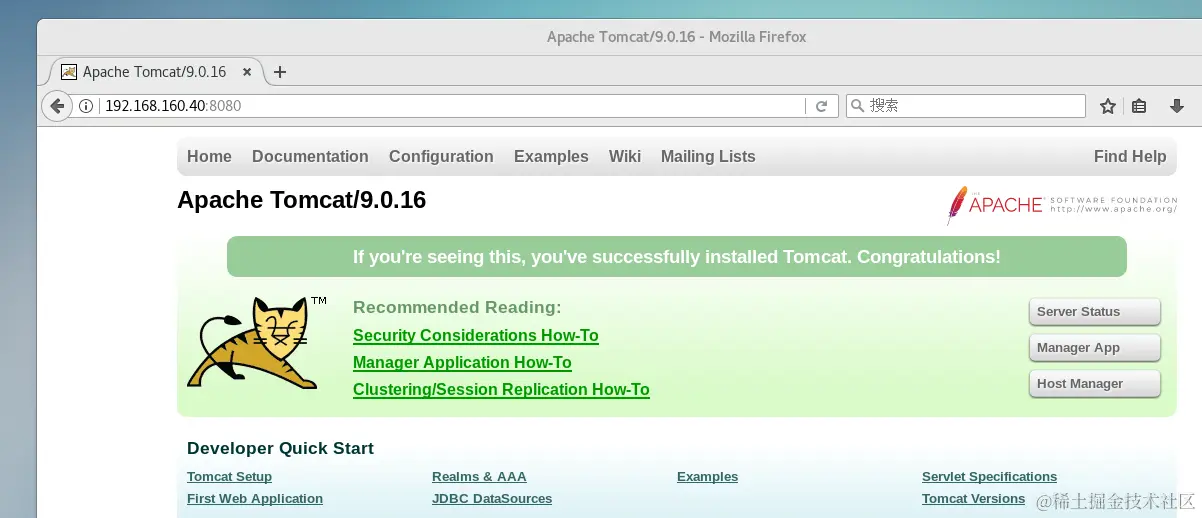Open the Home navigation item
This screenshot has width=1202, height=518.
[x=209, y=157]
